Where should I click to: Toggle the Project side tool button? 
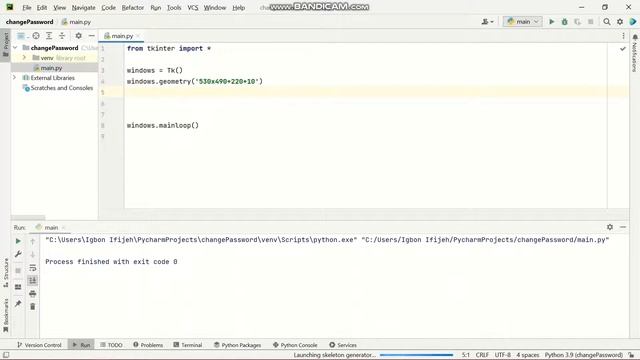point(5,45)
